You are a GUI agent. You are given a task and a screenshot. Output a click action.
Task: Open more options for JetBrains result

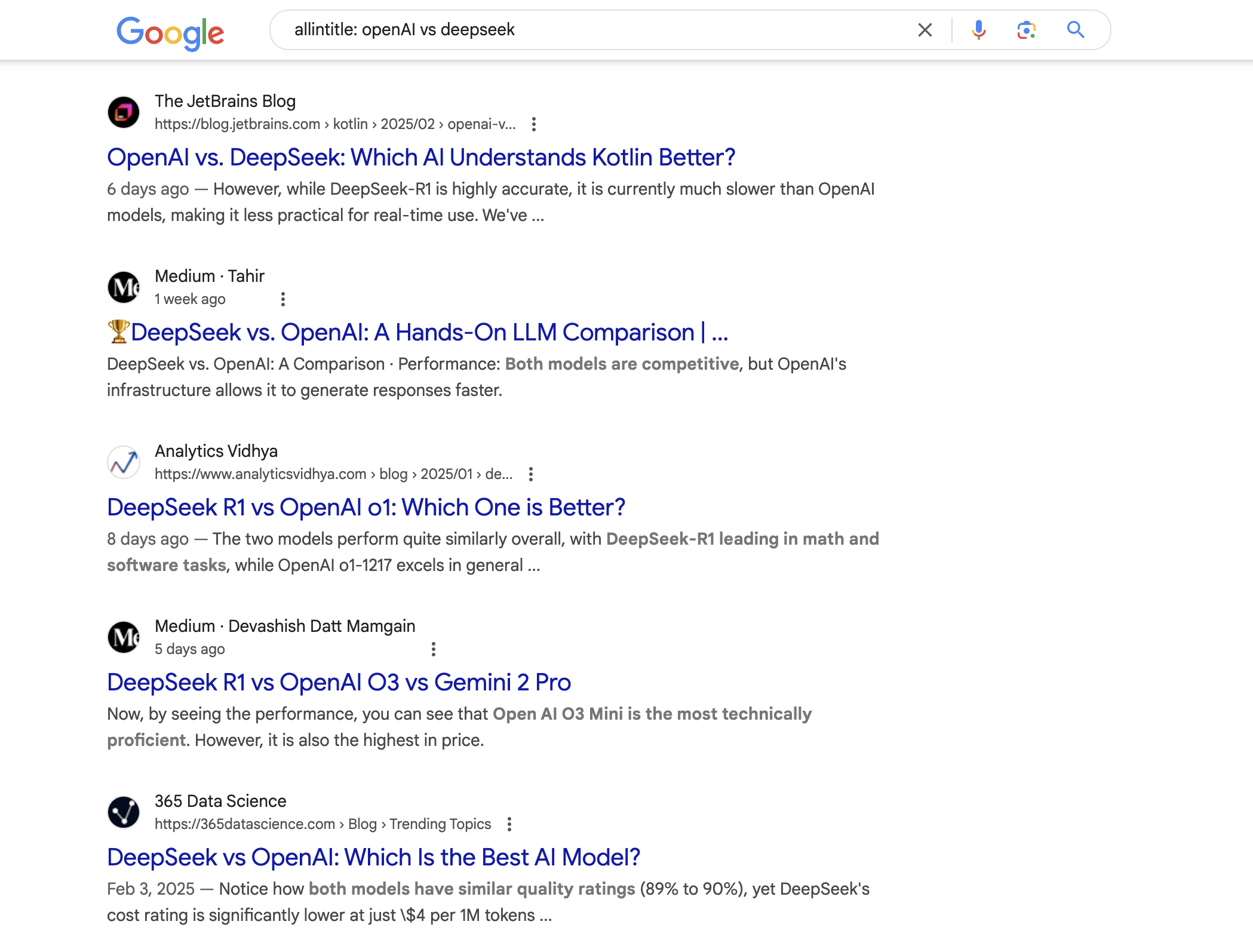tap(534, 124)
